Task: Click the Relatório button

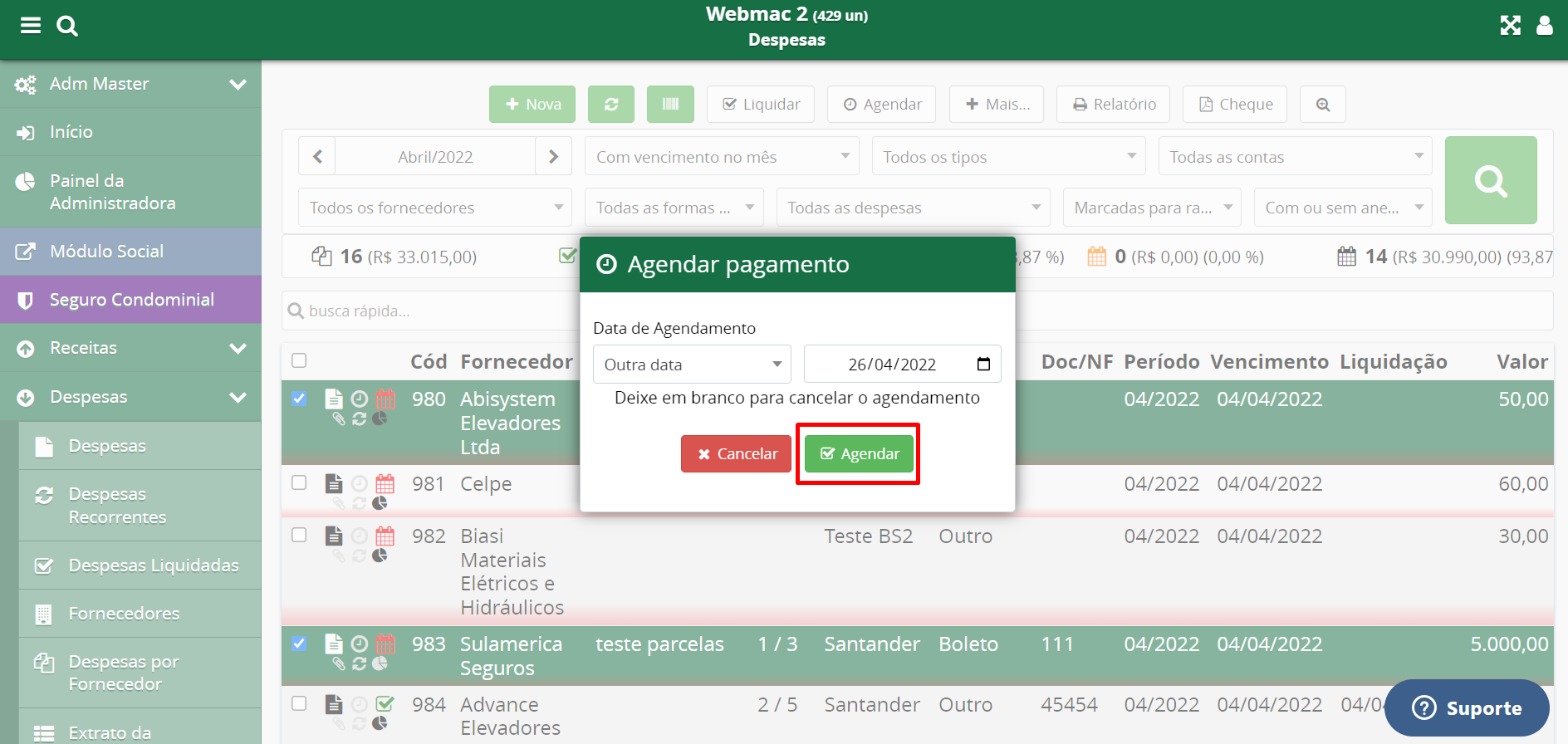Action: (x=1113, y=105)
